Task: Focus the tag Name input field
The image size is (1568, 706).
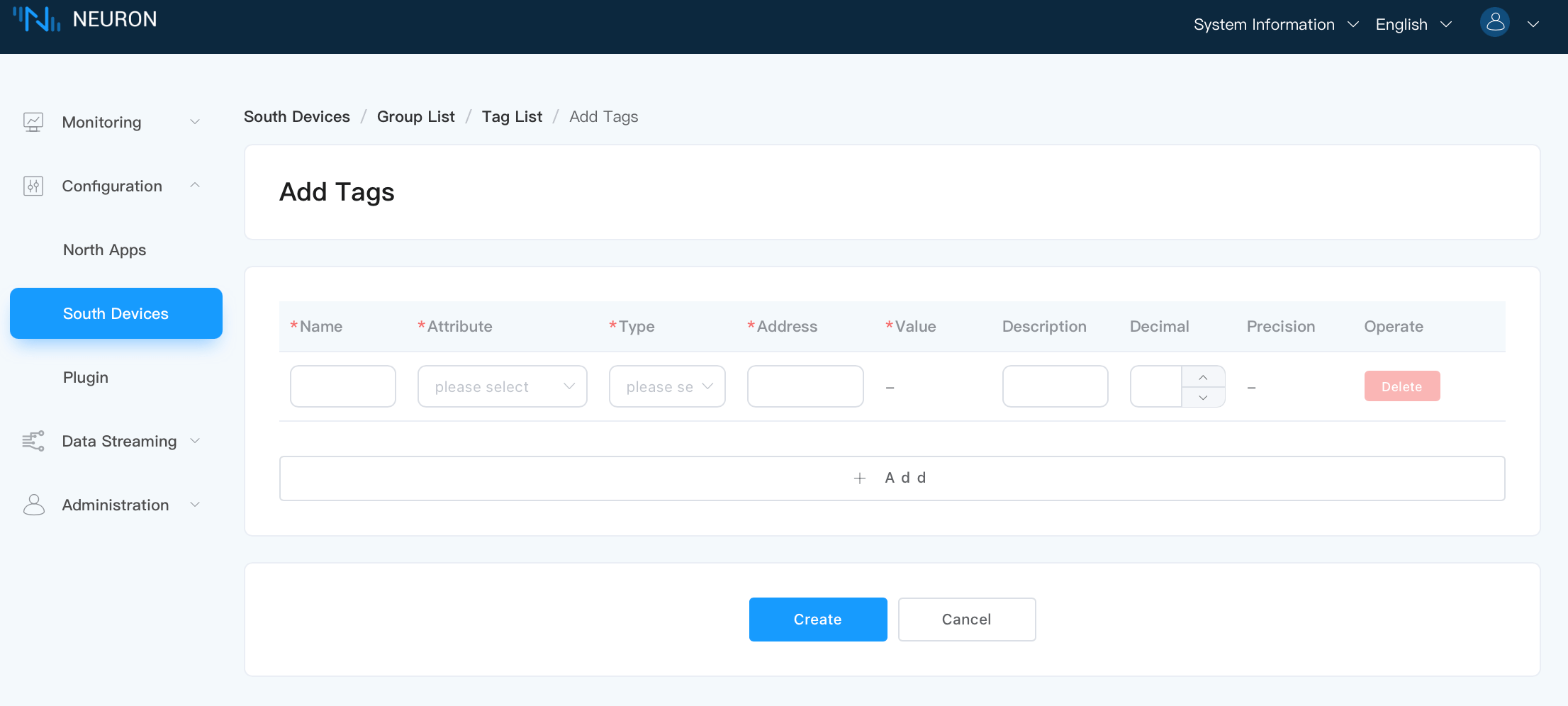Action: point(342,387)
